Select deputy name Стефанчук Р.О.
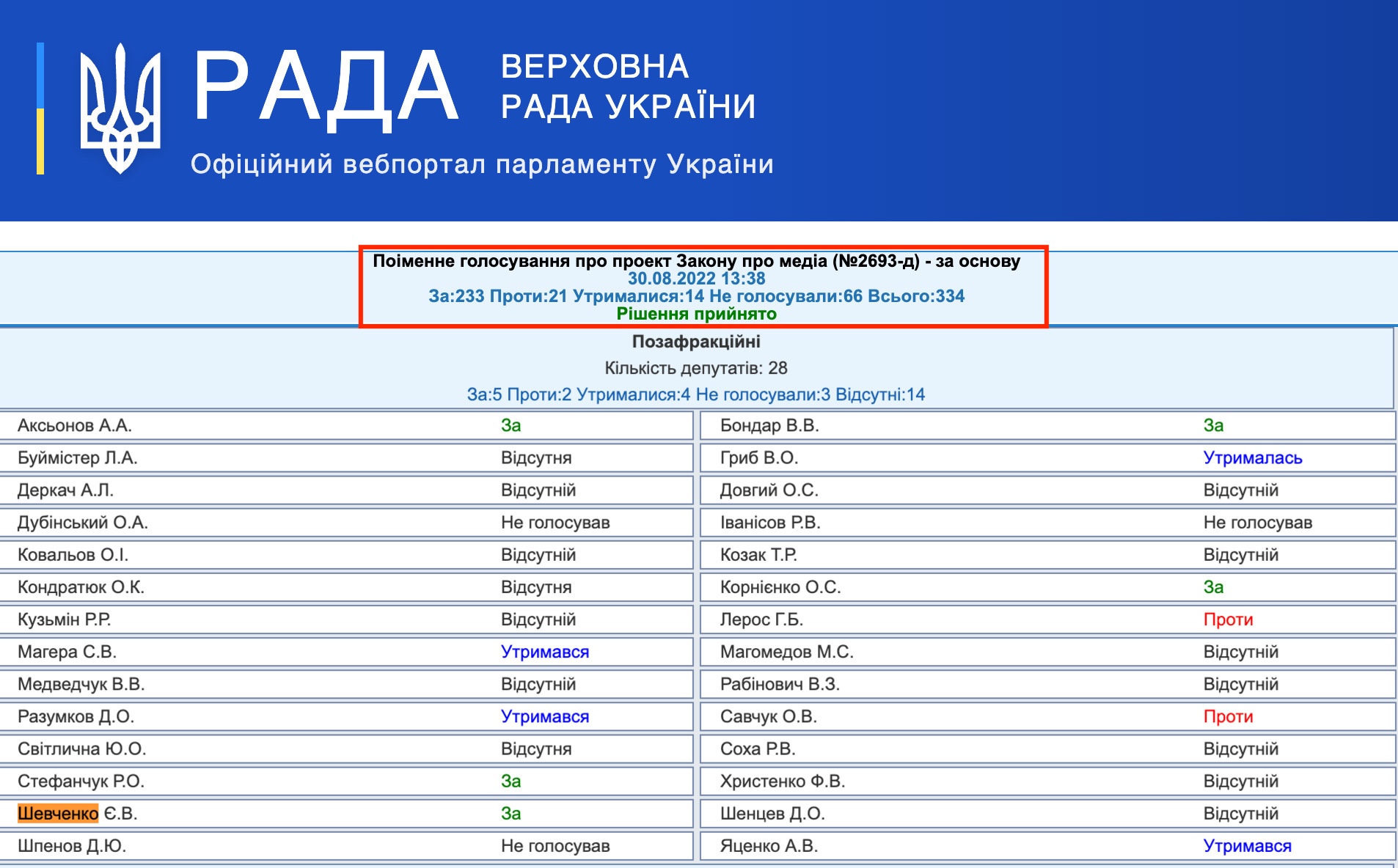The width and height of the screenshot is (1398, 868). pyautogui.click(x=81, y=780)
